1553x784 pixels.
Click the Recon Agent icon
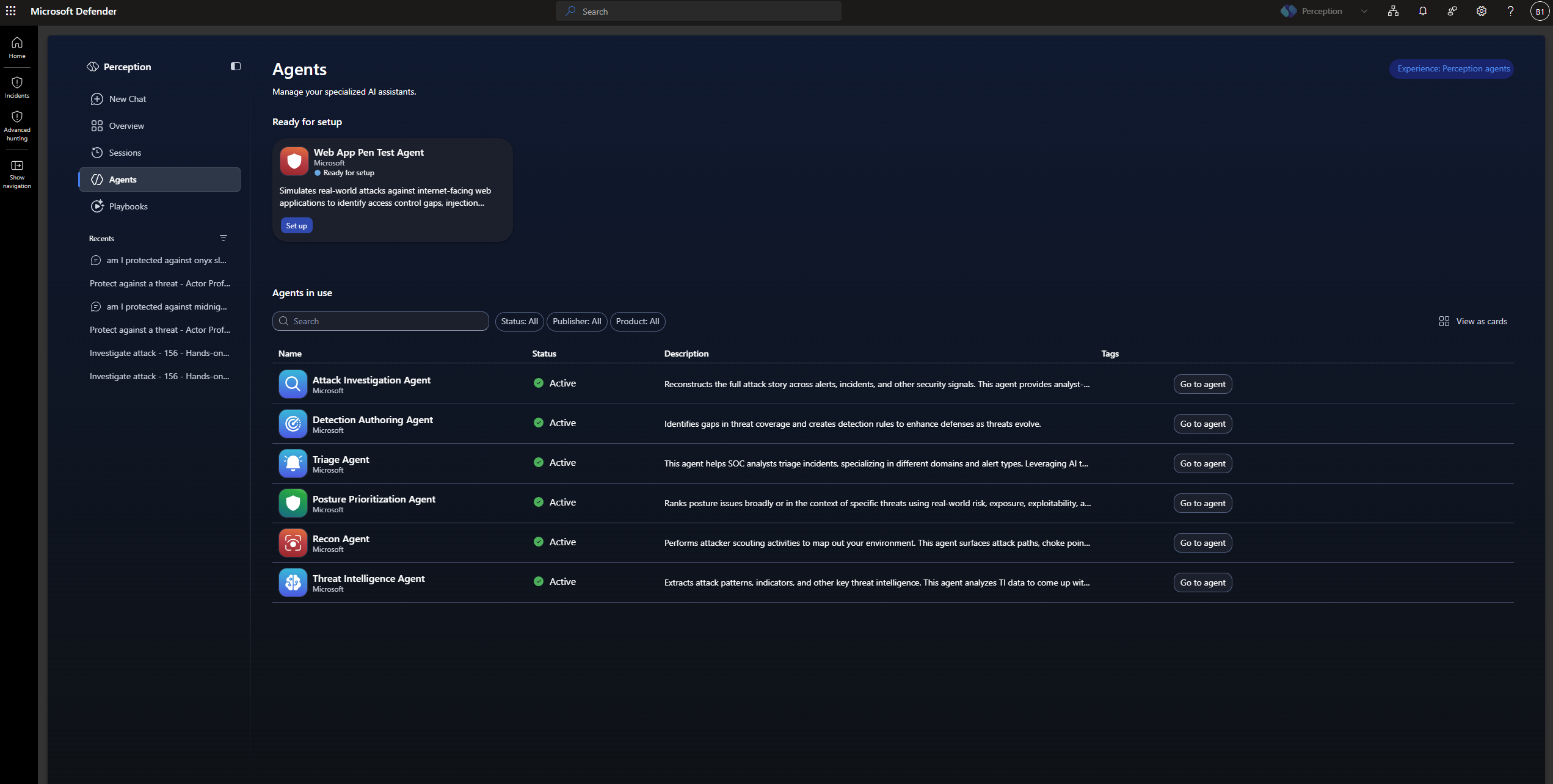(x=293, y=543)
